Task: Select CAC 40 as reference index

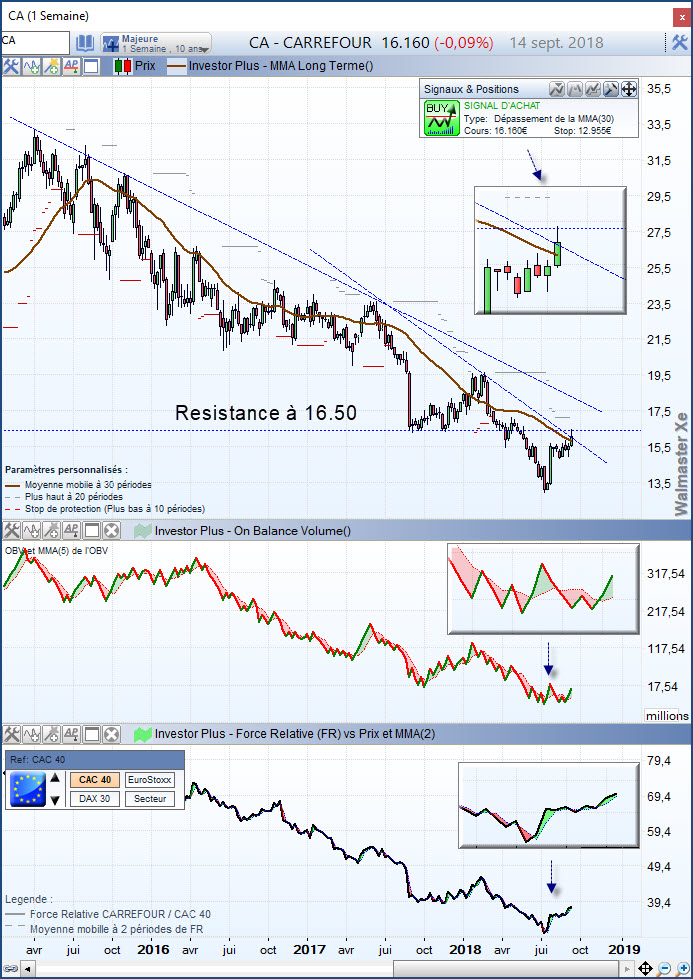Action: [x=95, y=779]
